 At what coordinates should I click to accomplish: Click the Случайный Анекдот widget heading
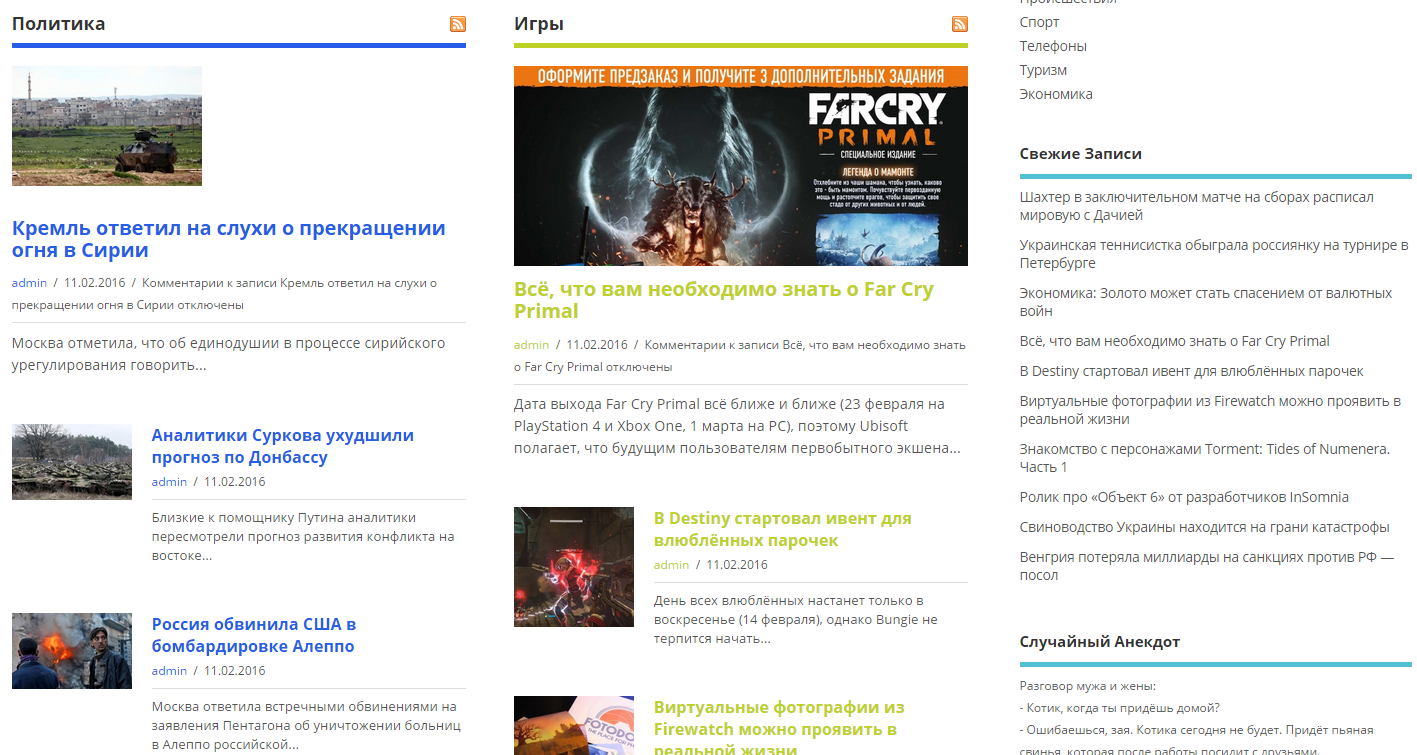pyautogui.click(x=1100, y=642)
